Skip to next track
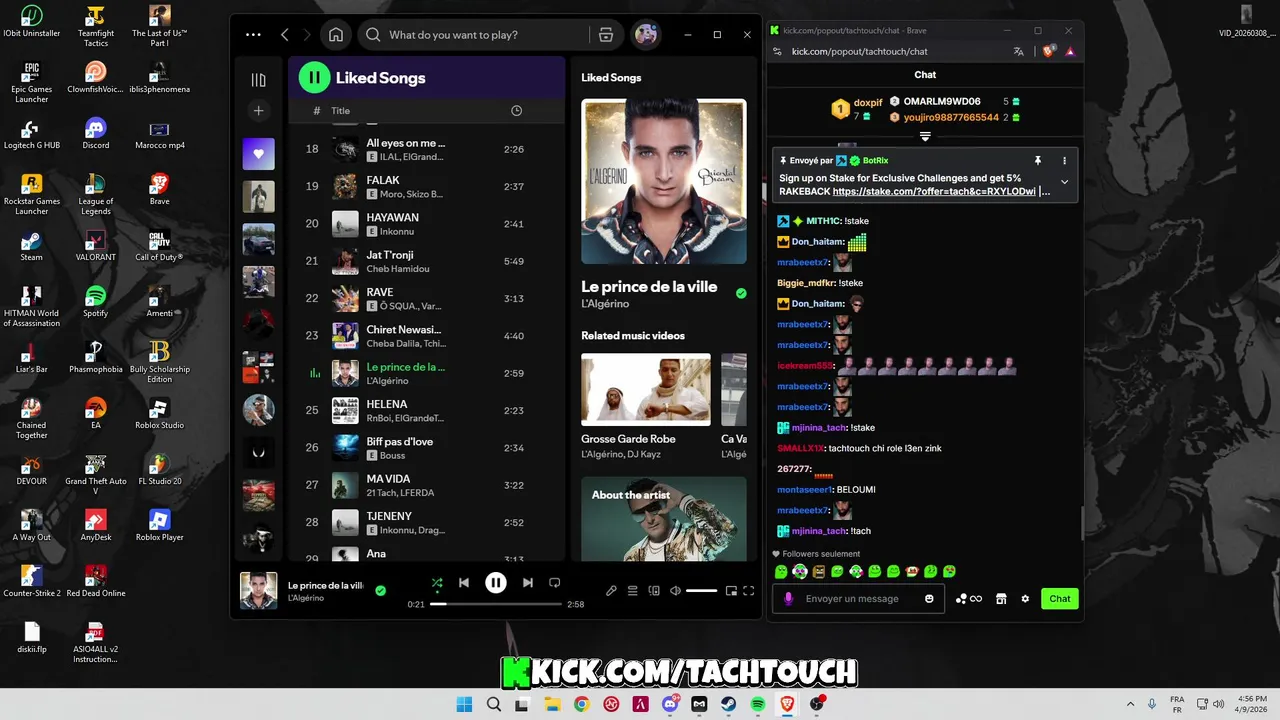1280x720 pixels. 527,583
